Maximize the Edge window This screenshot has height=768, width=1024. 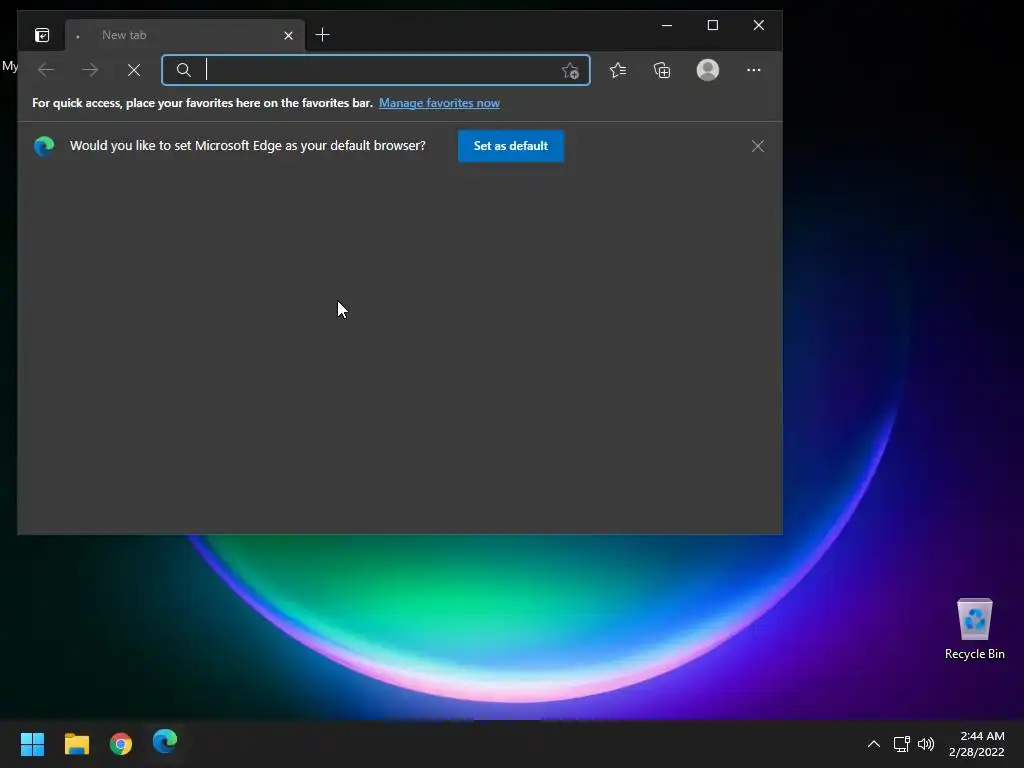[x=712, y=25]
